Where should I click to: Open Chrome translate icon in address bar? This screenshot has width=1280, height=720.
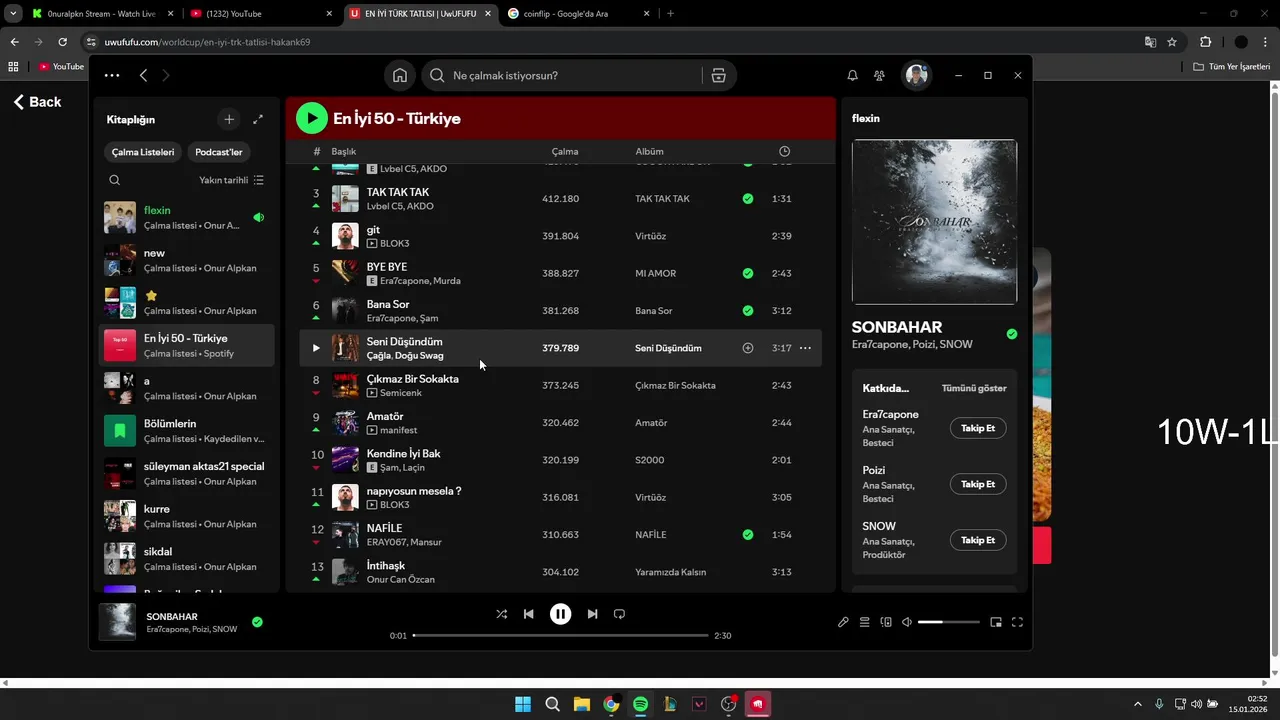(x=1150, y=42)
